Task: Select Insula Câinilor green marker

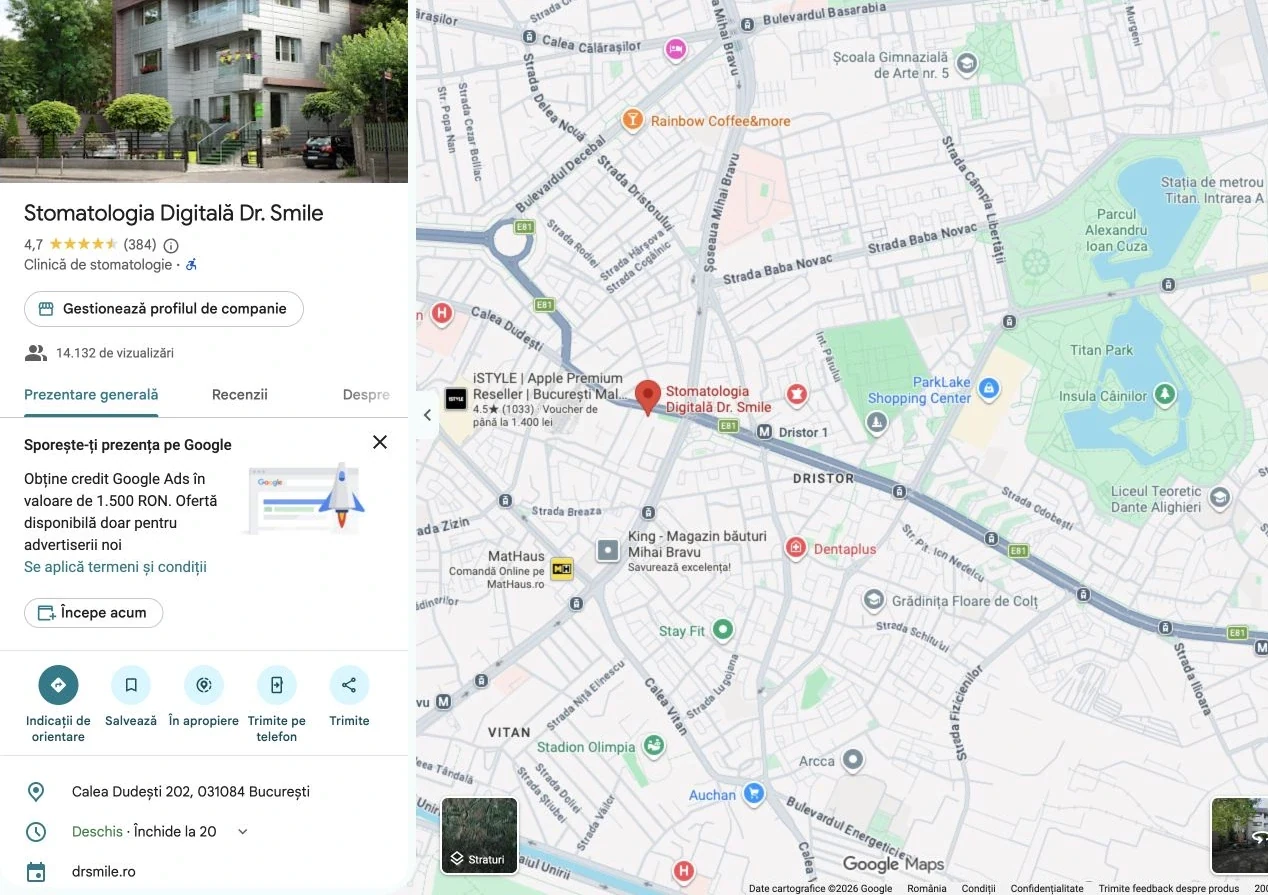Action: point(1165,395)
